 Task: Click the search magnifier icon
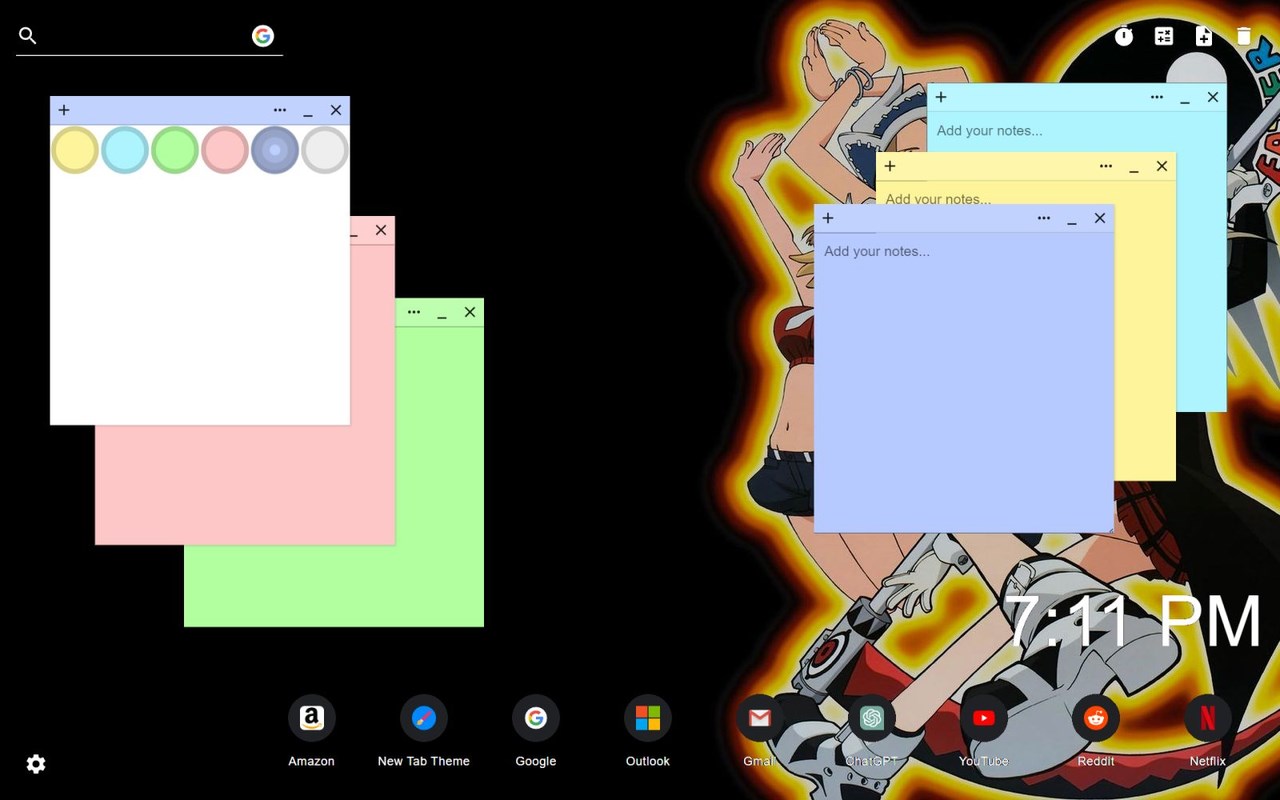coord(28,36)
